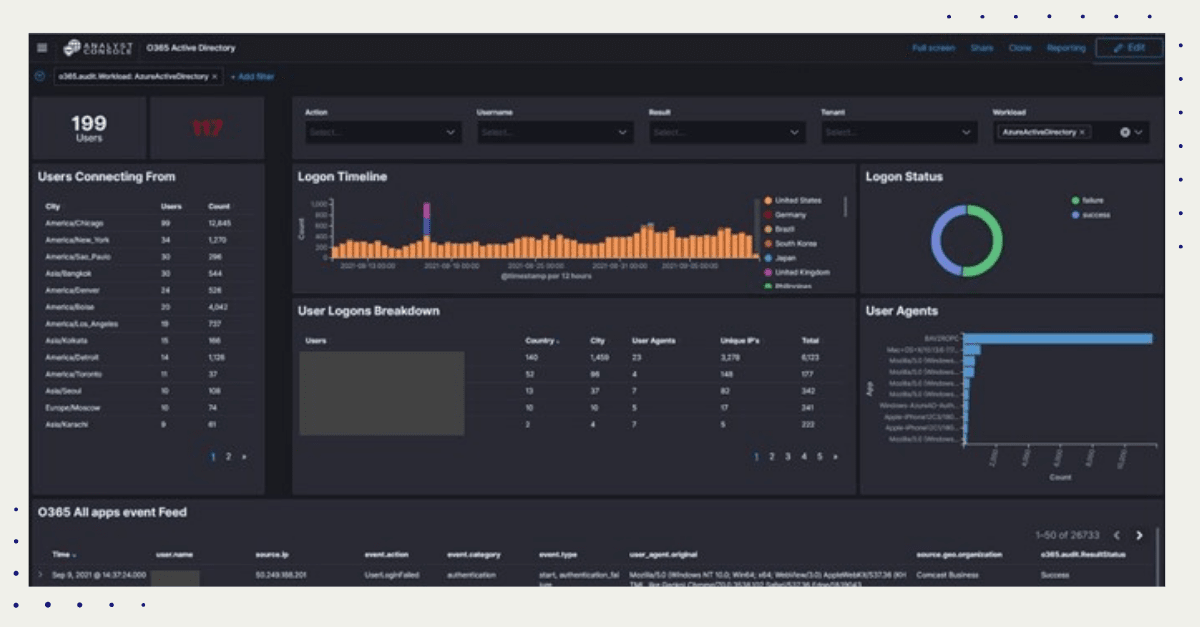1200x627 pixels.
Task: Go to page 2 of Users Connecting From
Action: [228, 456]
